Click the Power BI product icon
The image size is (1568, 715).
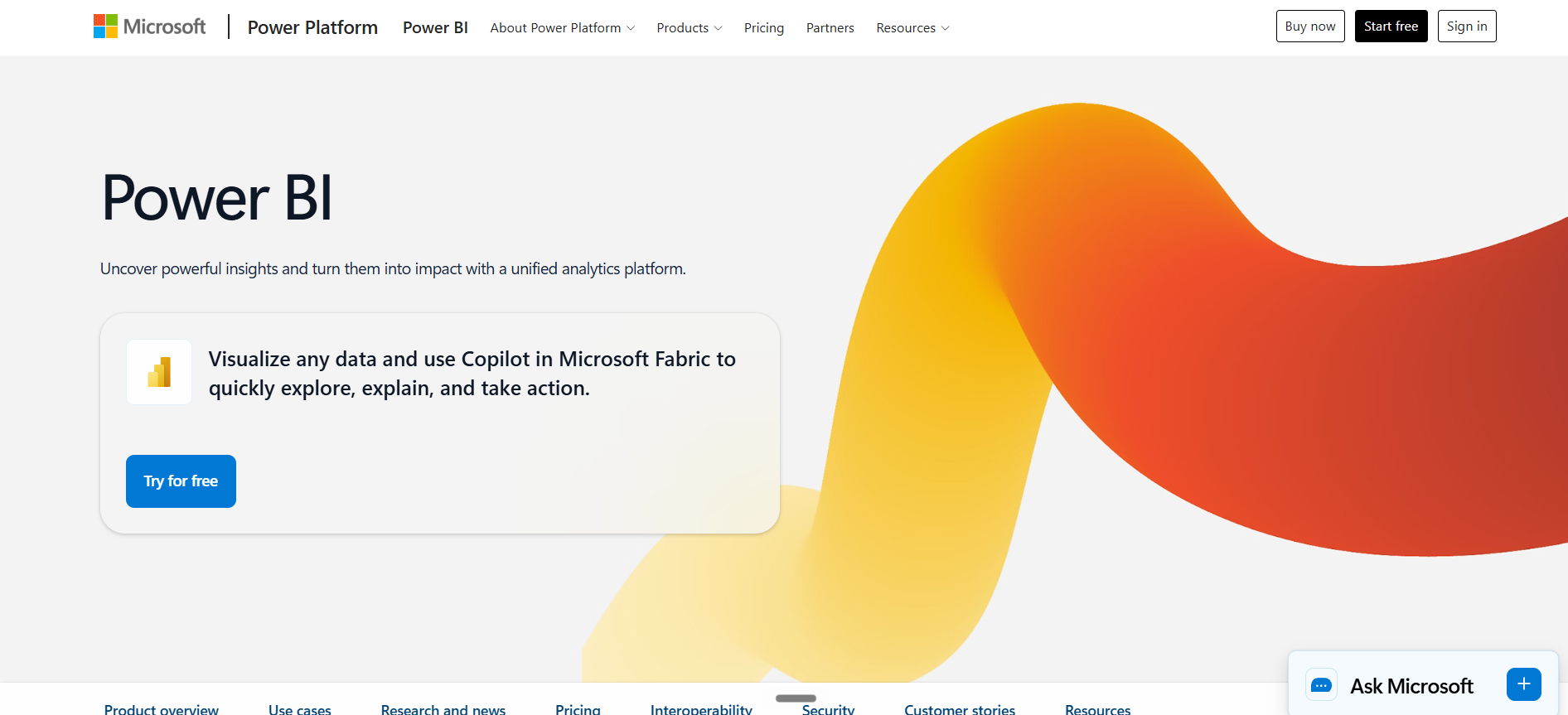click(159, 372)
